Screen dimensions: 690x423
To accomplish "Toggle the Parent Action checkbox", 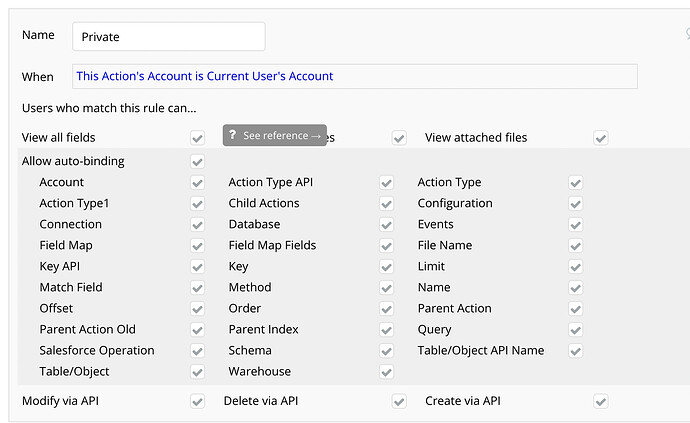I will tap(576, 309).
